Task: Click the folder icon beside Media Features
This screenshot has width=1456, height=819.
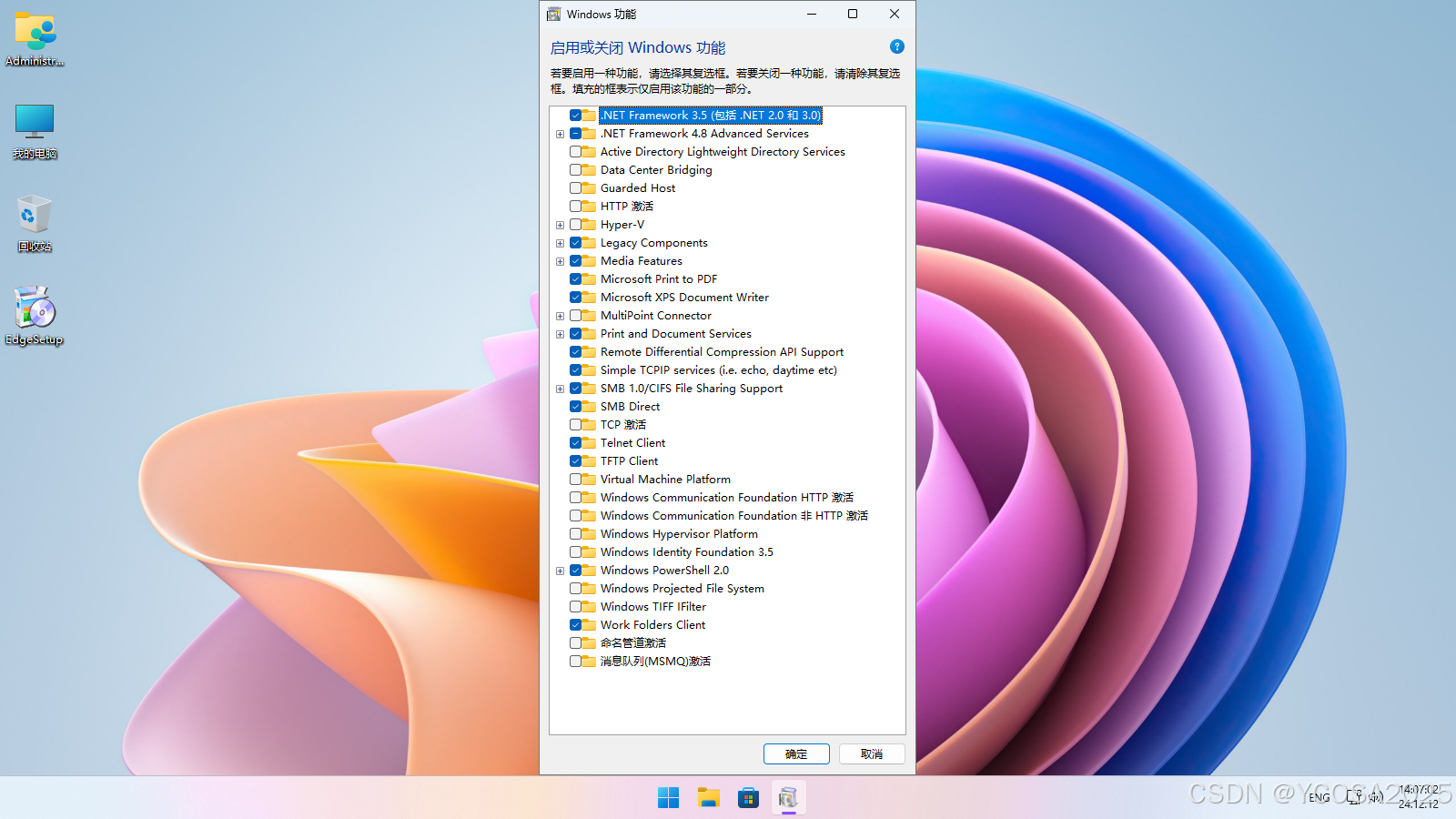Action: click(x=590, y=261)
